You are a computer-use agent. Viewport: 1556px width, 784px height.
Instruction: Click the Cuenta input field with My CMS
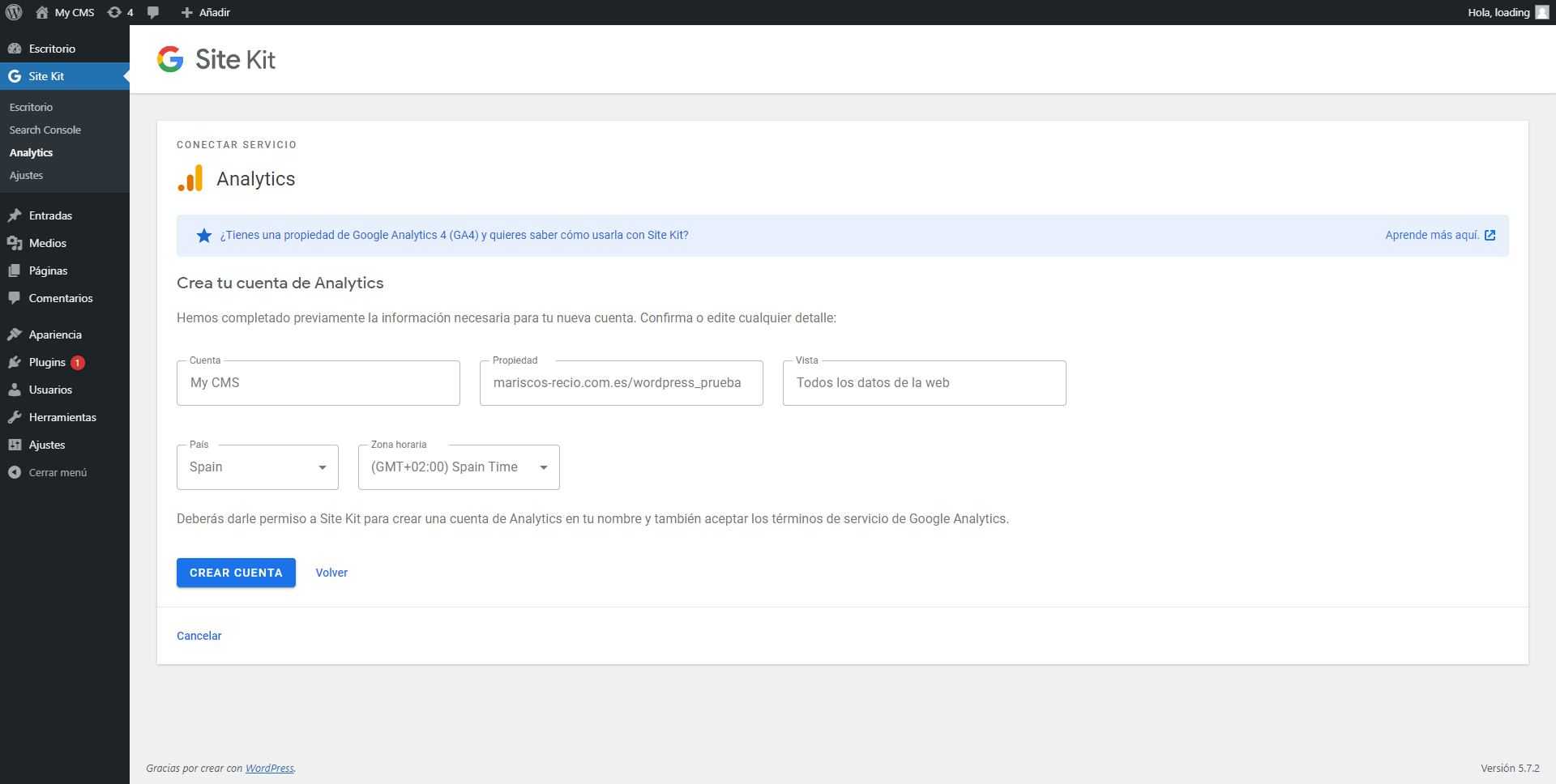[x=318, y=383]
